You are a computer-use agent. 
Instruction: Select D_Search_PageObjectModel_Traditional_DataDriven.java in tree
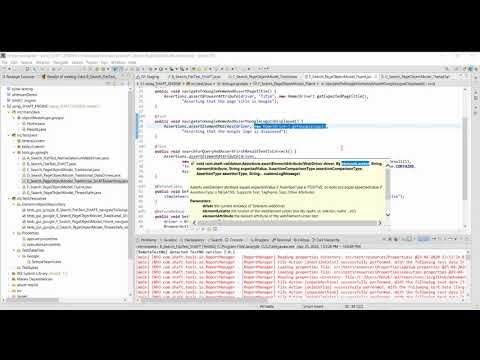click(x=74, y=175)
